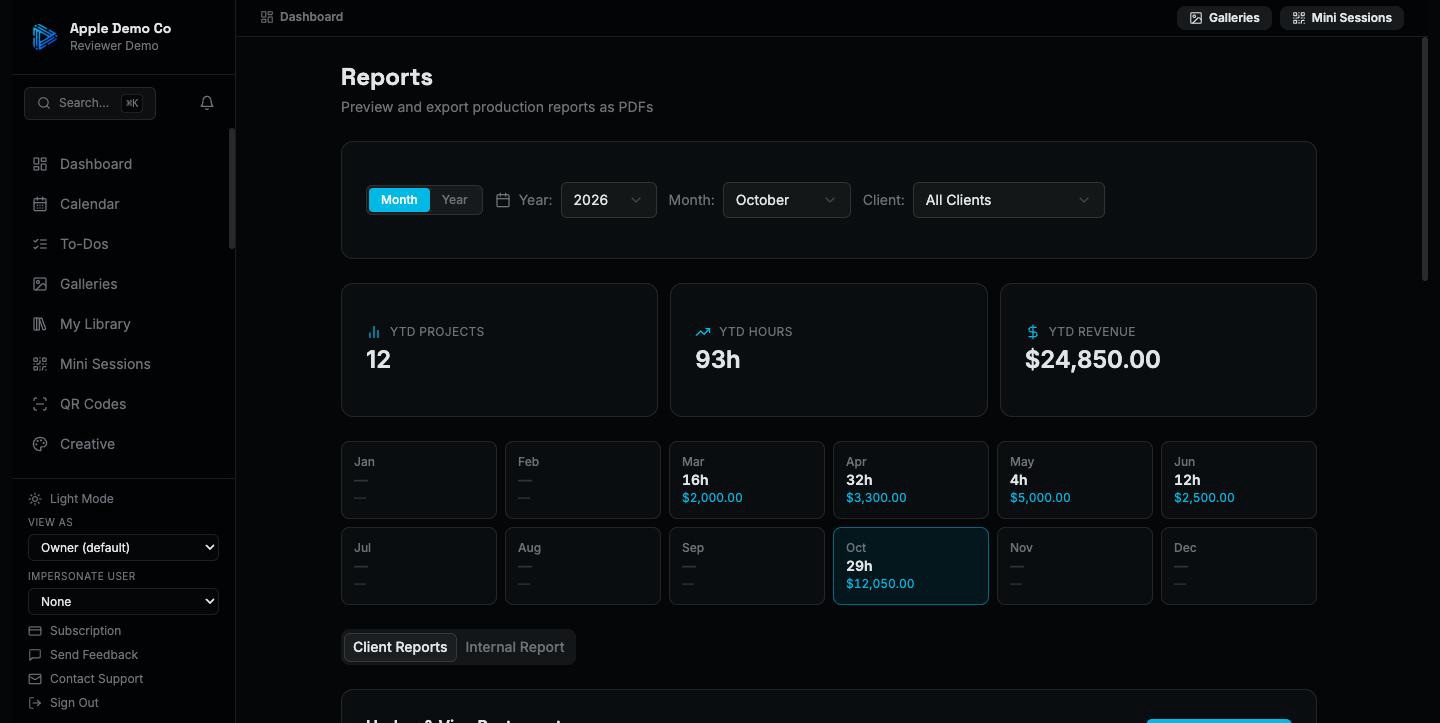
Task: Click the YTD Projects bar chart icon
Action: click(x=374, y=332)
